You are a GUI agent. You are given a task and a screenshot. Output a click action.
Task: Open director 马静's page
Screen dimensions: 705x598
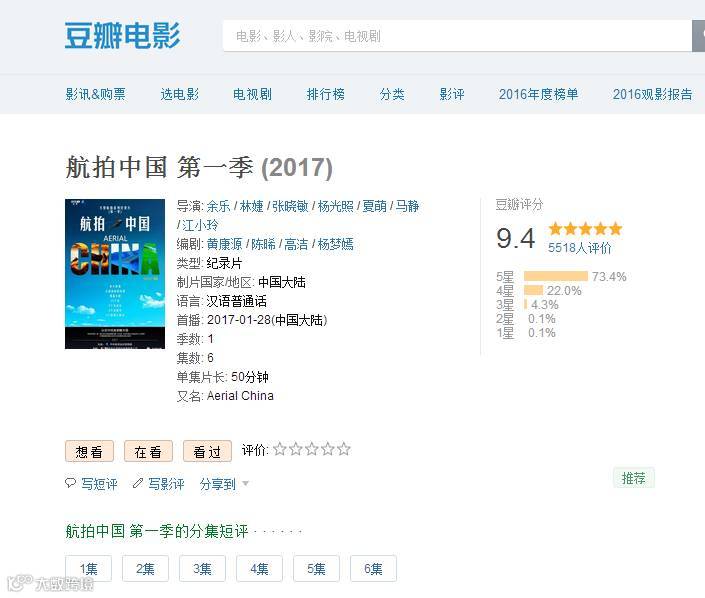[407, 206]
